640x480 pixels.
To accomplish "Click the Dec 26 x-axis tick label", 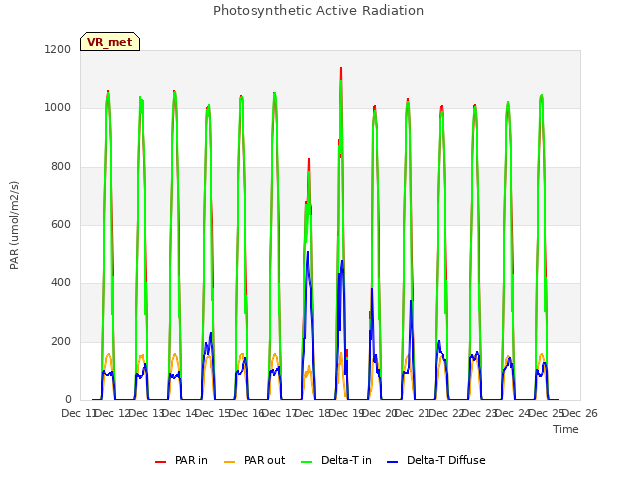I will [x=580, y=413].
